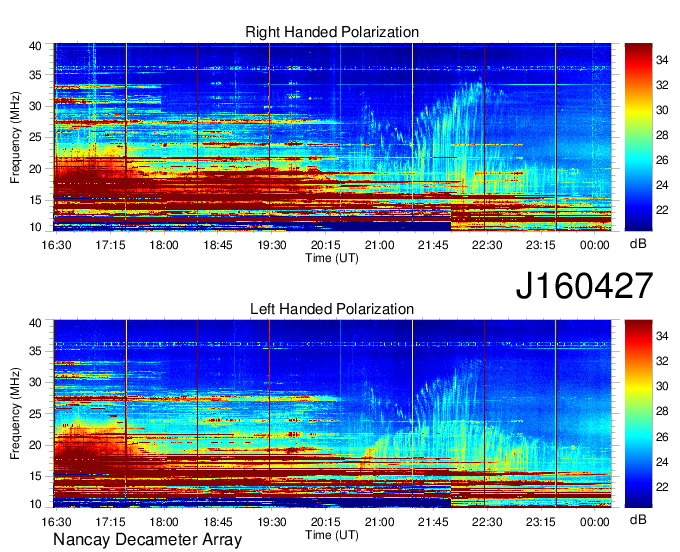Select the "J160427" observation identifier text

tap(584, 285)
